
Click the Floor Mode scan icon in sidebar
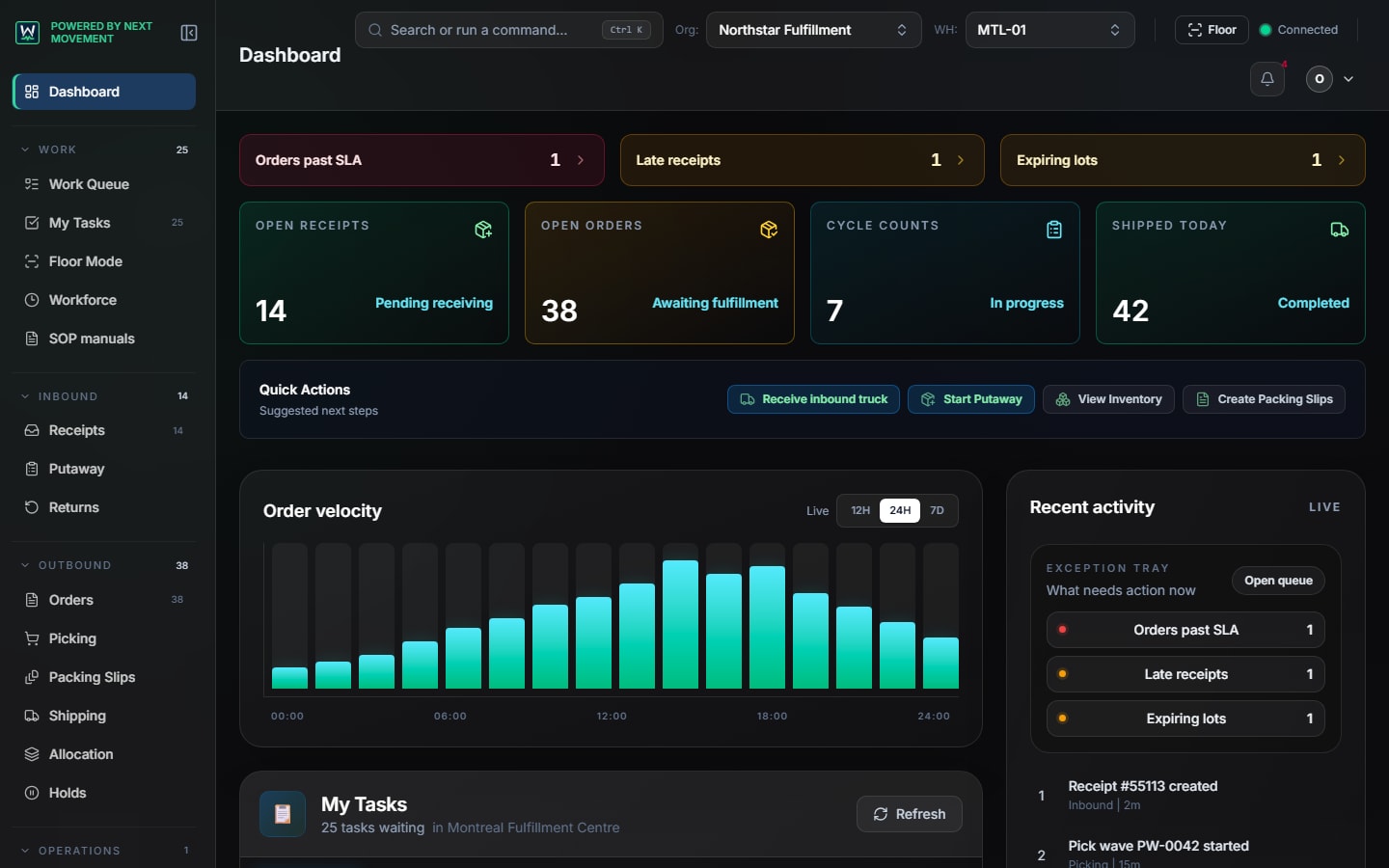32,261
